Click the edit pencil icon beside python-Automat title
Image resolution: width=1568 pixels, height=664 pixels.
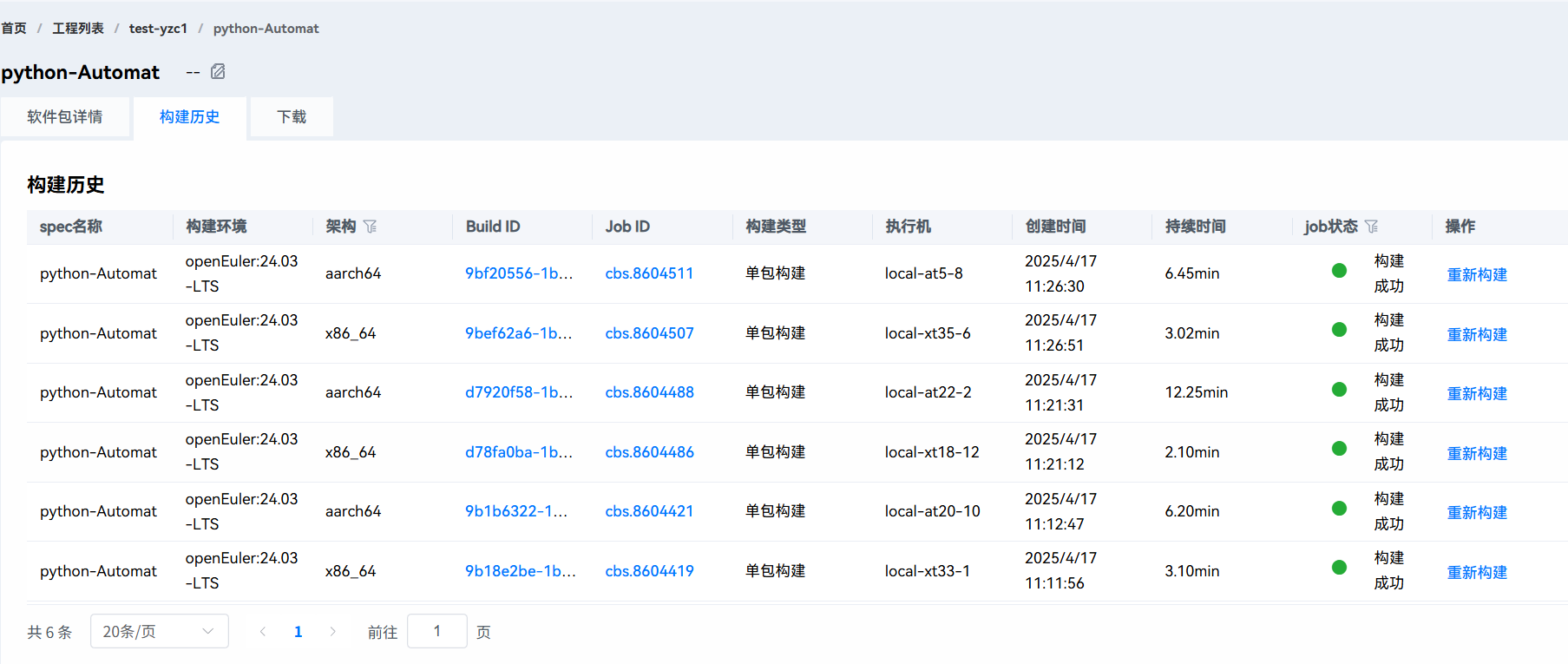click(218, 72)
